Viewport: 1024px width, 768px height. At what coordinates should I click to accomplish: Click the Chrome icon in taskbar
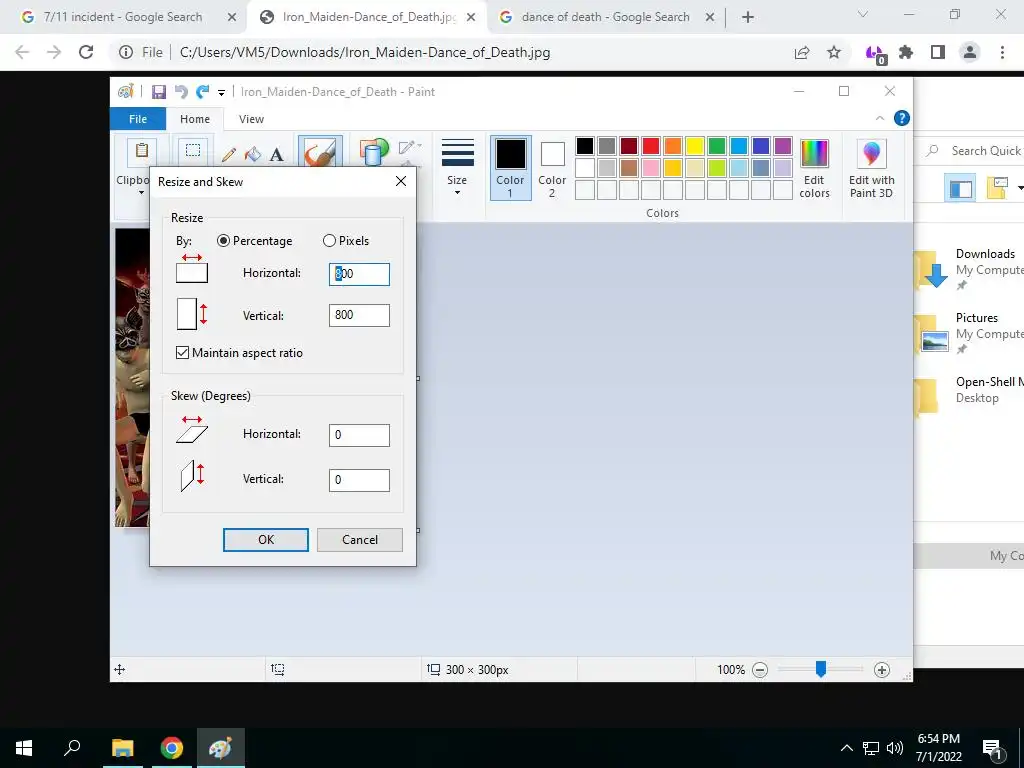pos(172,748)
